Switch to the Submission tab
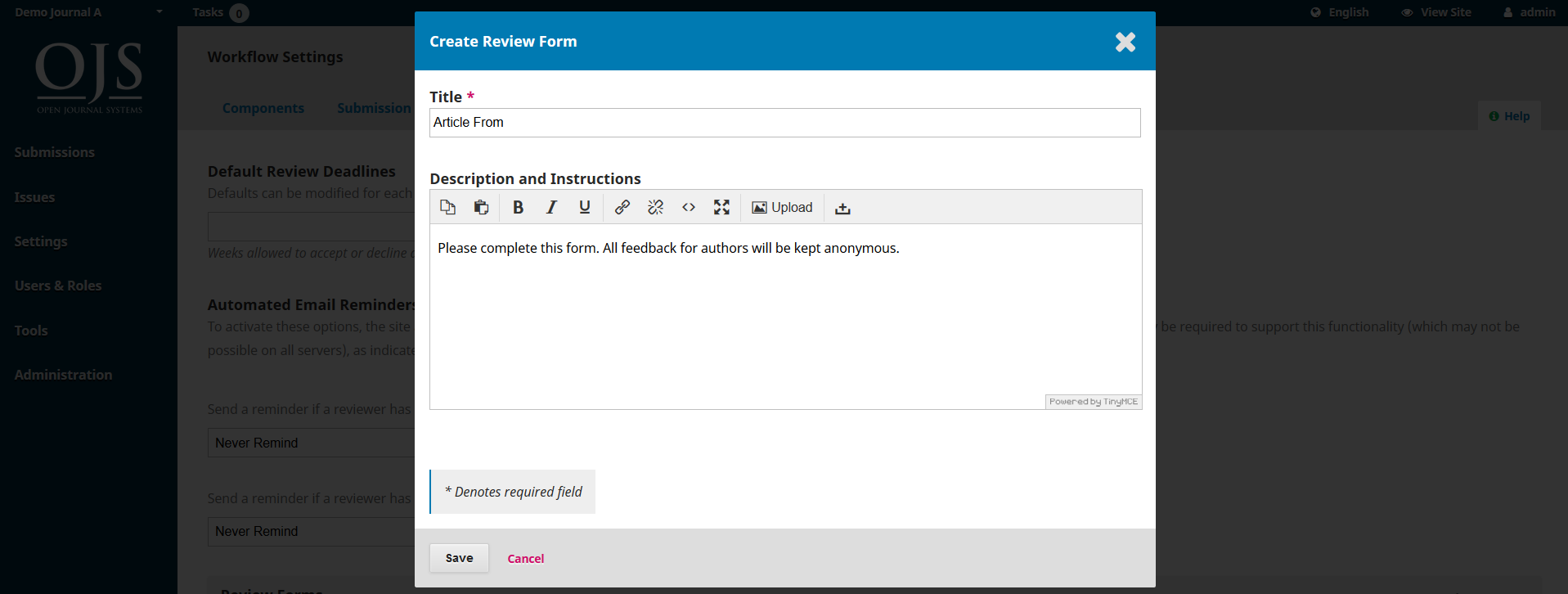This screenshot has height=594, width=1568. click(x=374, y=108)
